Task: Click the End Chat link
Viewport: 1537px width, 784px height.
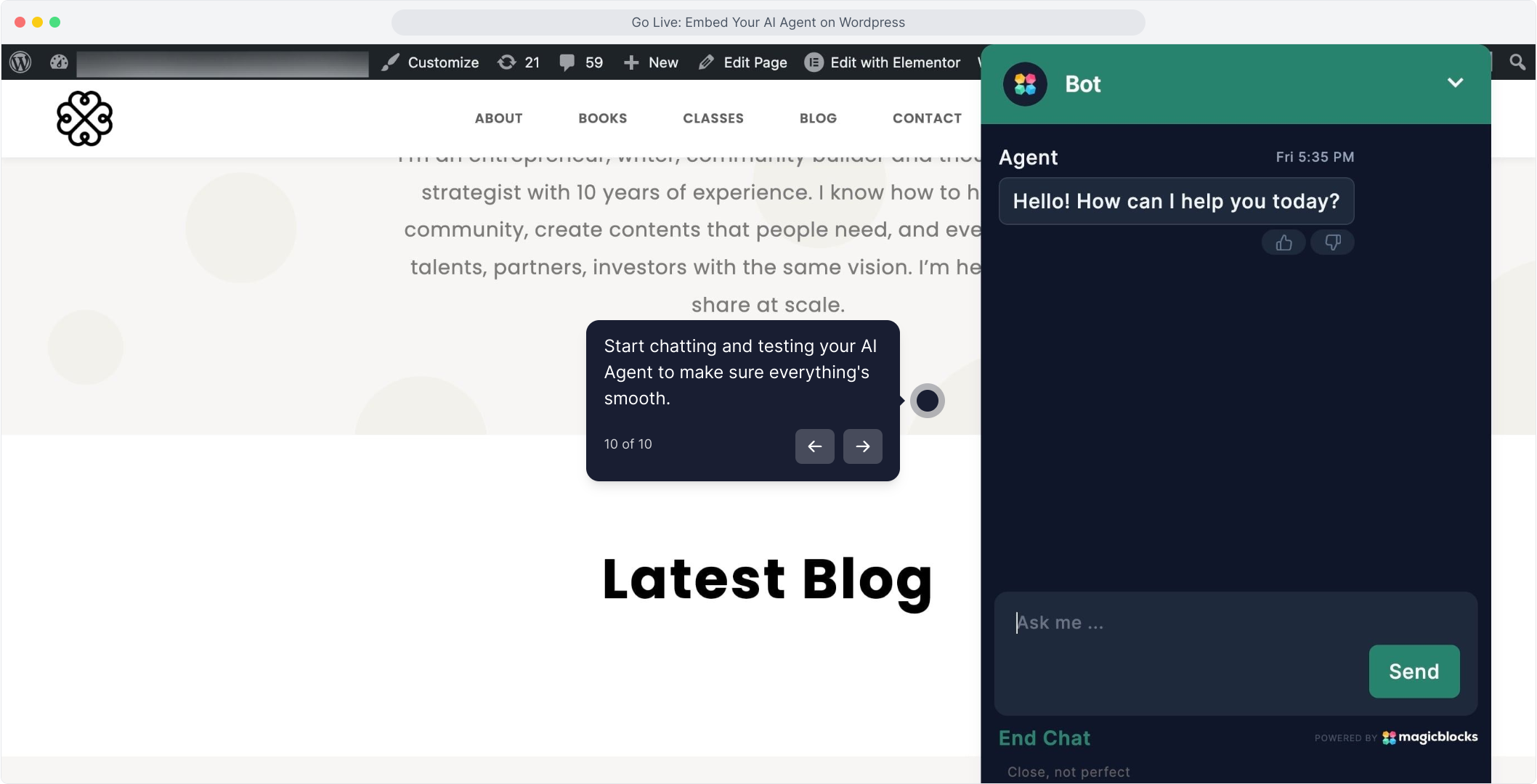Action: coord(1044,738)
